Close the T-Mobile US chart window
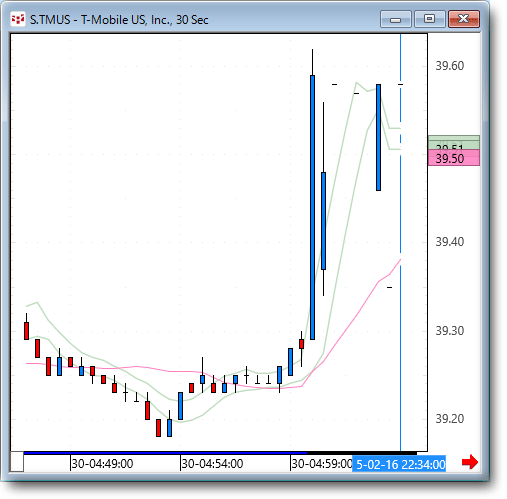507x499 pixels. [x=464, y=19]
